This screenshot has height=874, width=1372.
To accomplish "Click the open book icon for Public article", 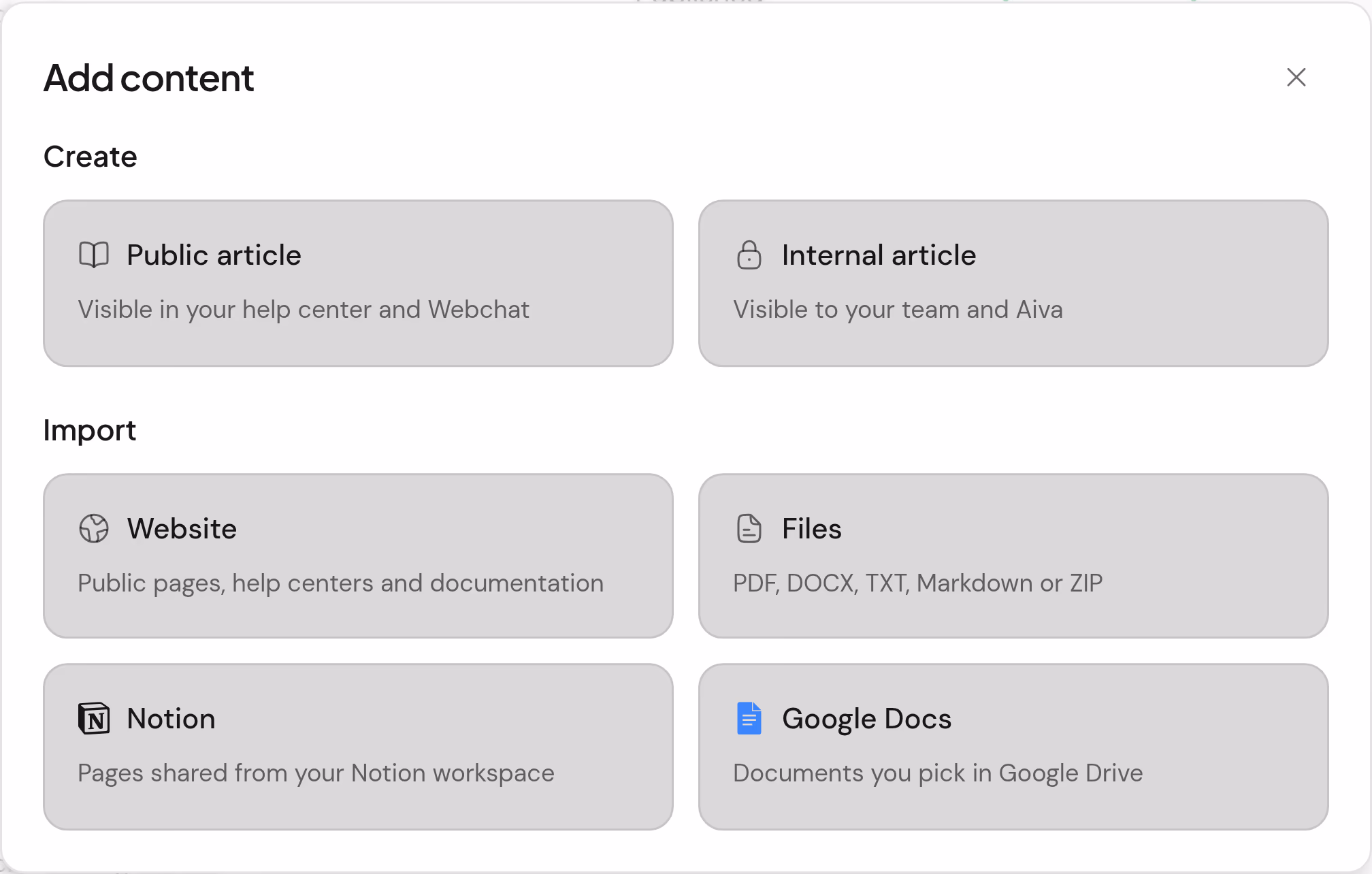I will click(x=94, y=255).
